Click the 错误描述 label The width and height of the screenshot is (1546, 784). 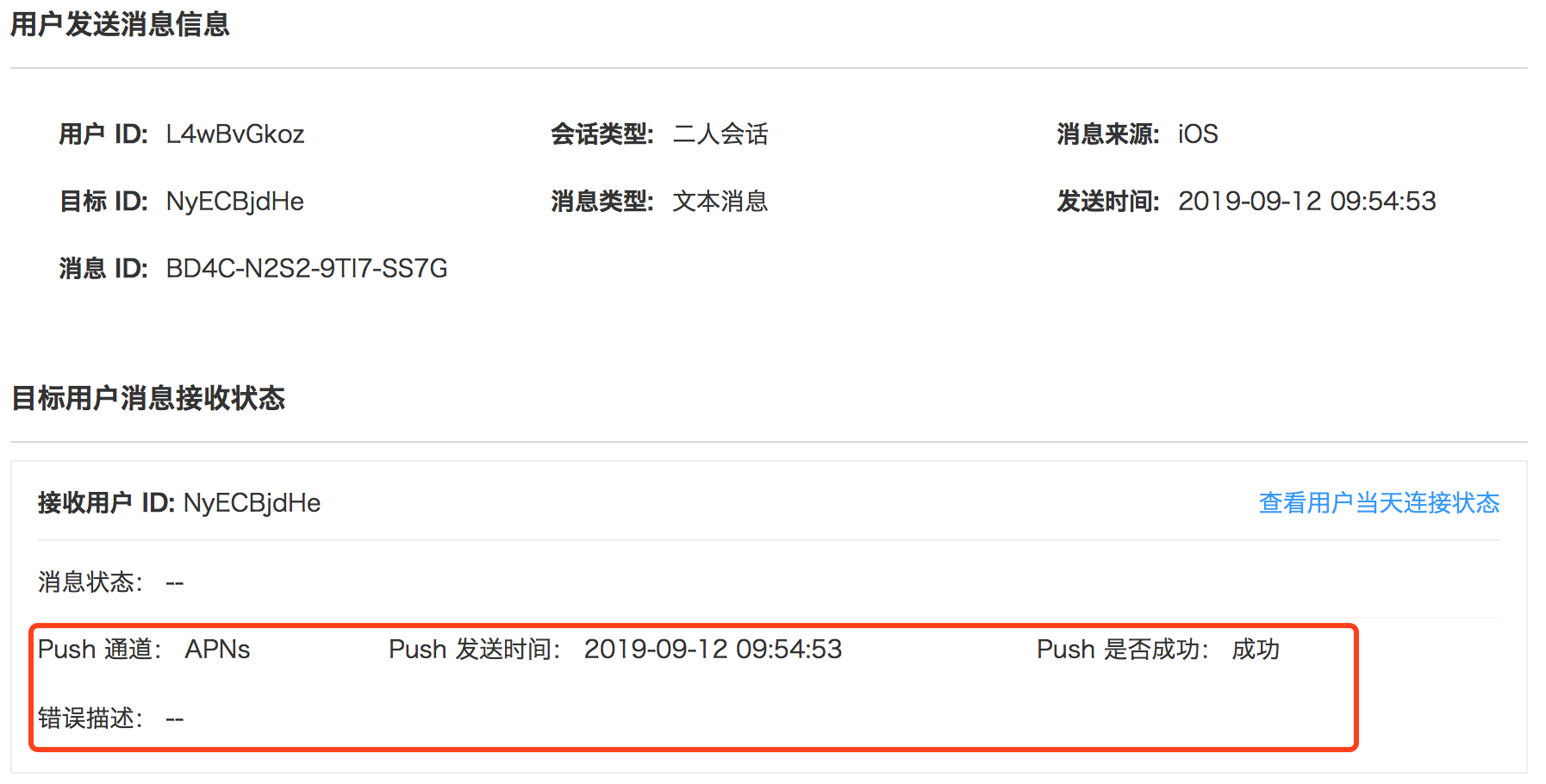tap(90, 719)
